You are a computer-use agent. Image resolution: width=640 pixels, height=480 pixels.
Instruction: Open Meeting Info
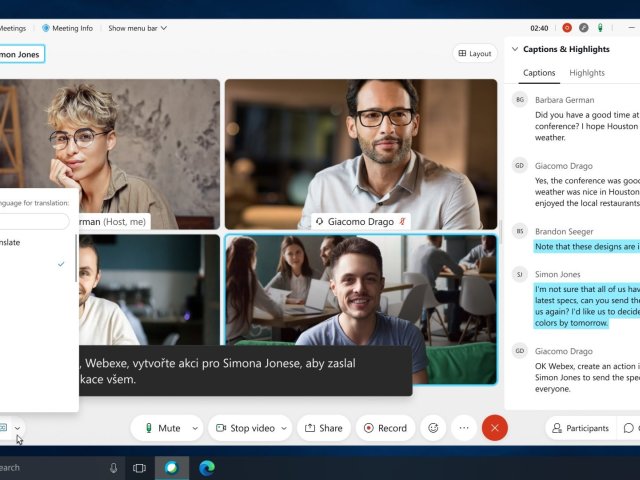68,28
